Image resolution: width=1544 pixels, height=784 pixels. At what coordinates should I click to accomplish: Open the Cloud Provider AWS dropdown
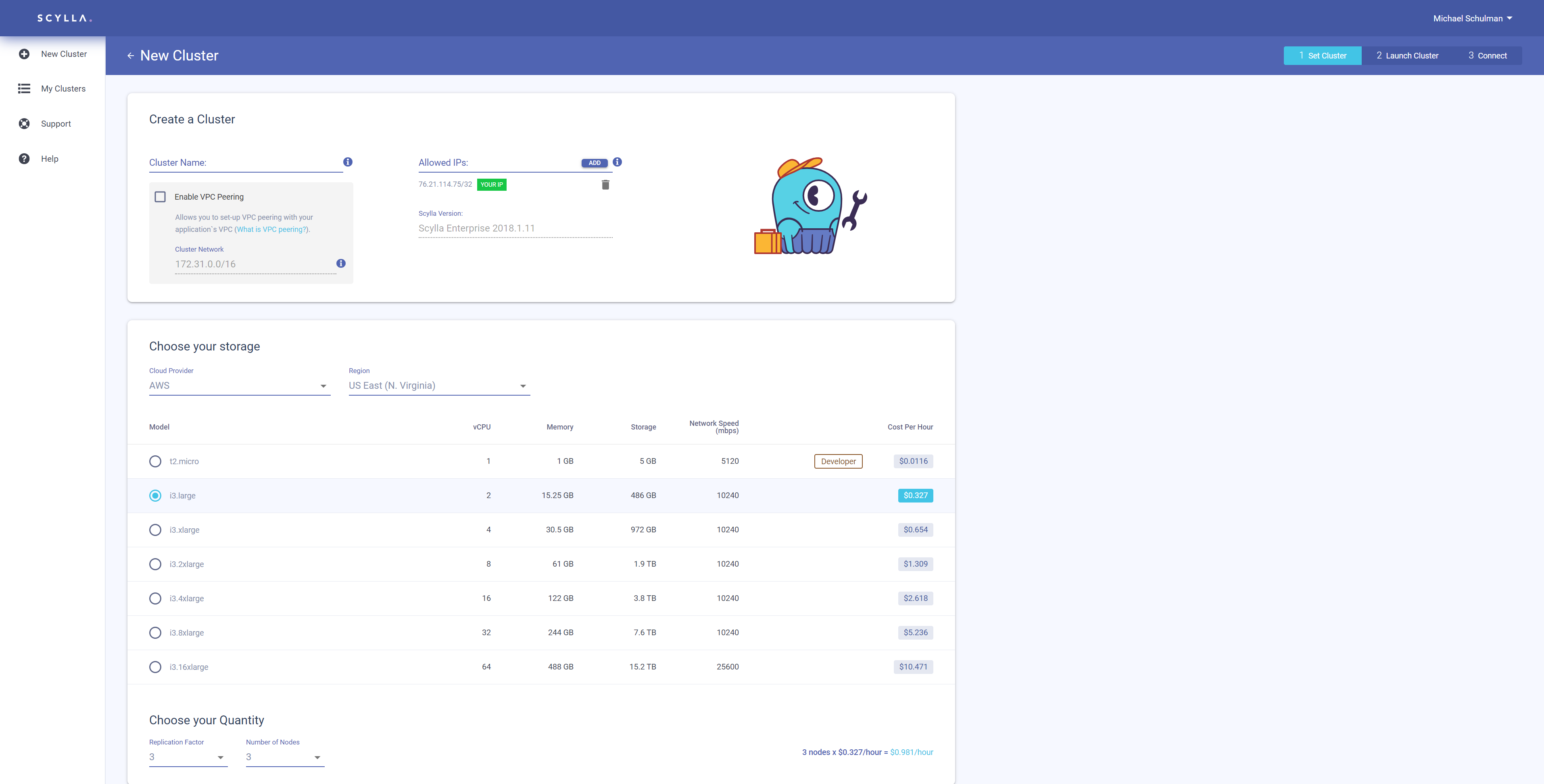(x=240, y=386)
